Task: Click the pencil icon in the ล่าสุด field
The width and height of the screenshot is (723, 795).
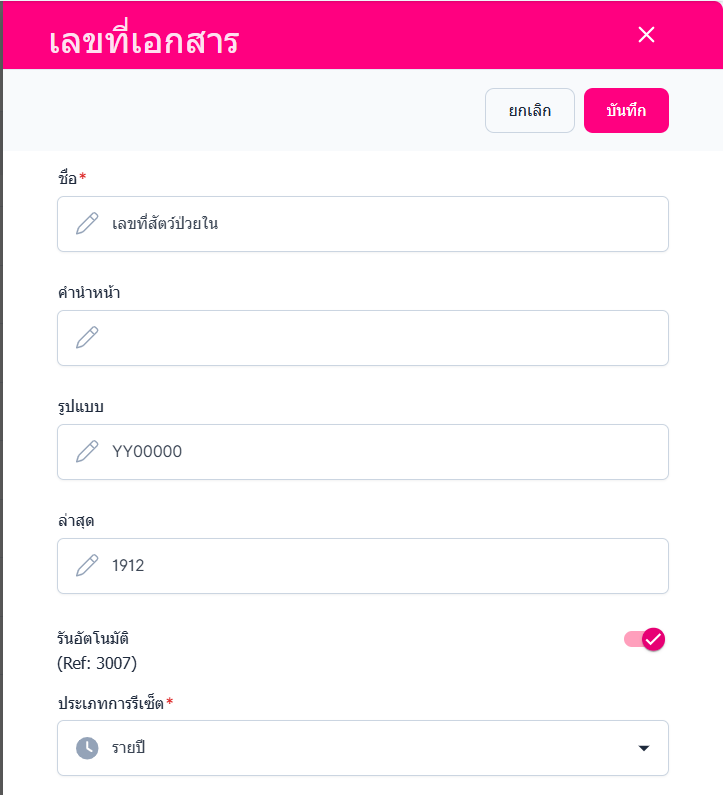Action: click(x=87, y=566)
